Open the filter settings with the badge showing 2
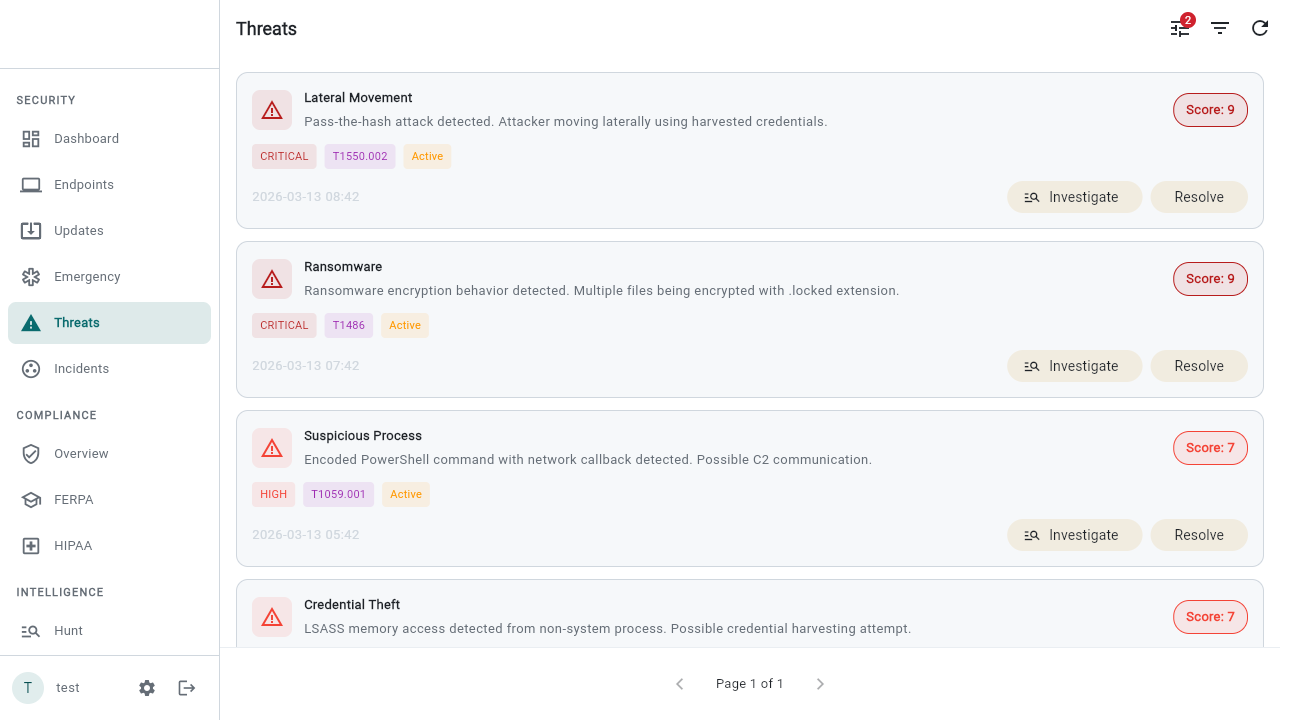Viewport: 1290px width, 720px height. [x=1180, y=28]
